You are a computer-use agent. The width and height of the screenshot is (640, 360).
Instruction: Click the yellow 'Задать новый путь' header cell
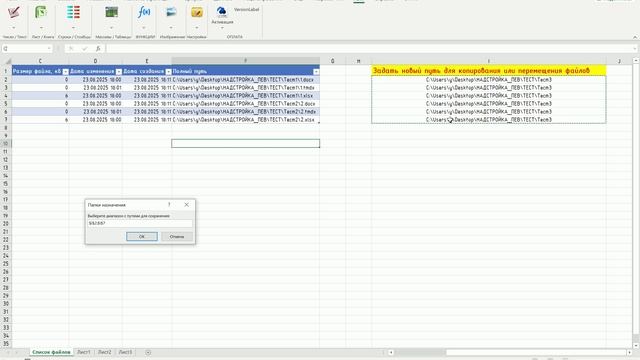[x=489, y=71]
